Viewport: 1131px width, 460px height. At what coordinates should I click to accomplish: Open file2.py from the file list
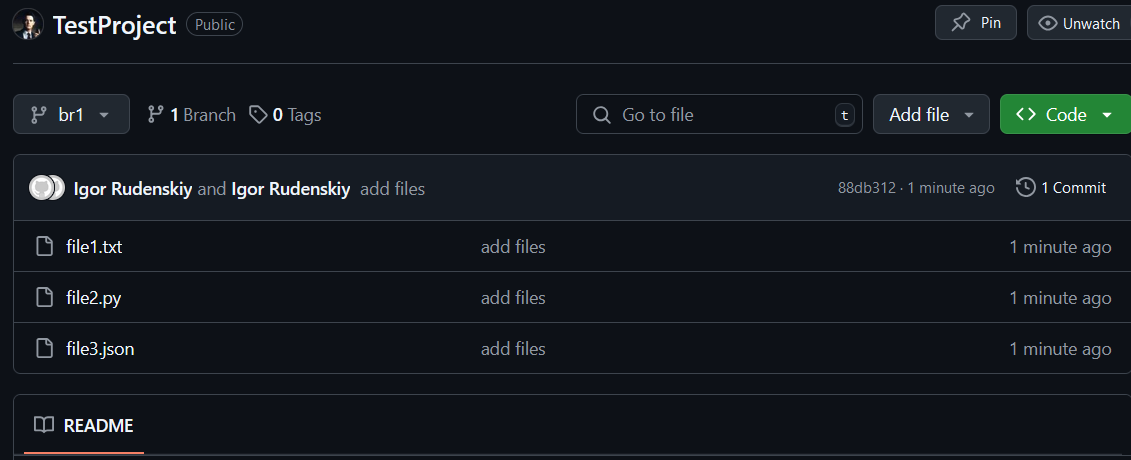coord(94,298)
